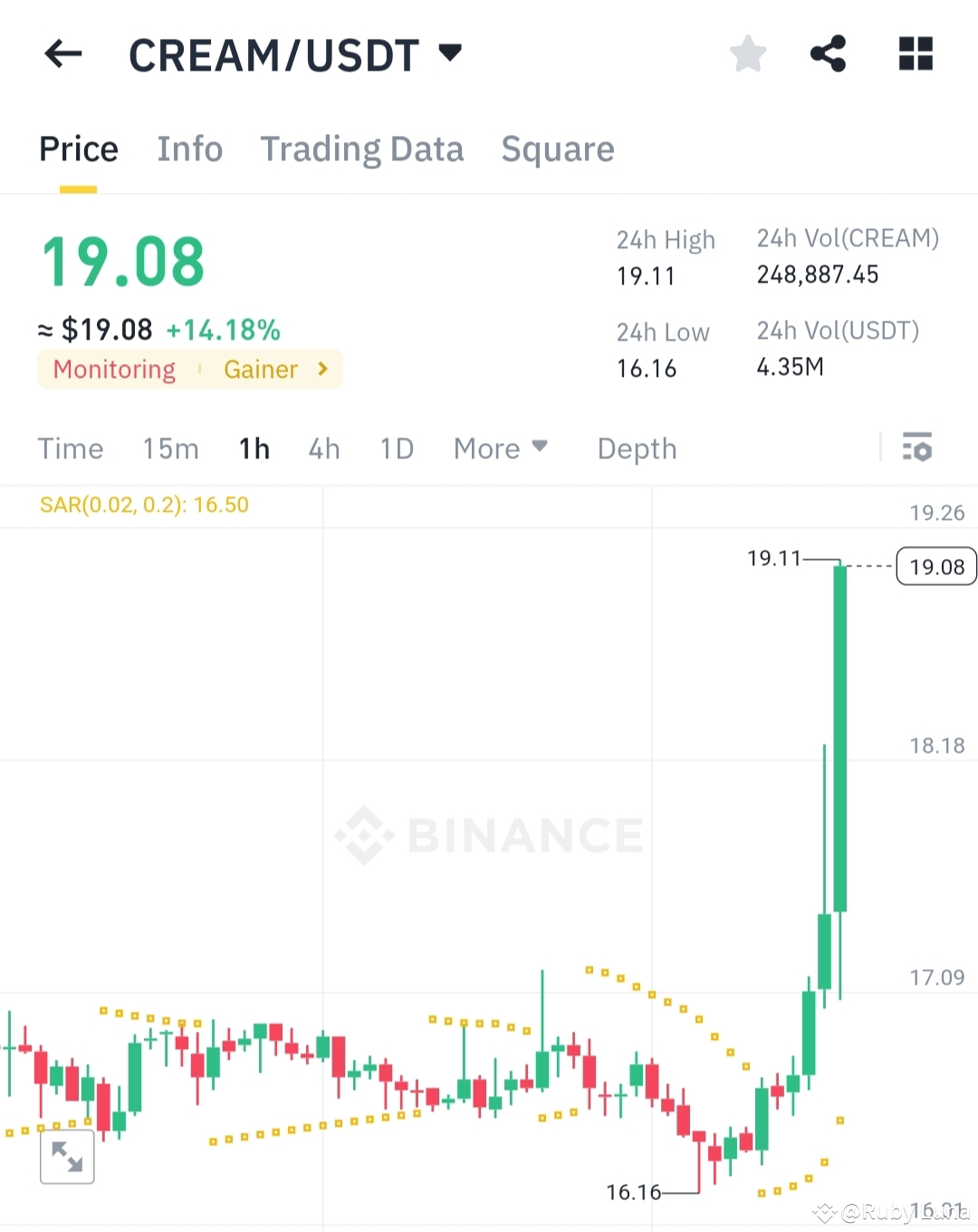Screen dimensions: 978x1232
Task: Switch to the Depth view
Action: (x=637, y=448)
